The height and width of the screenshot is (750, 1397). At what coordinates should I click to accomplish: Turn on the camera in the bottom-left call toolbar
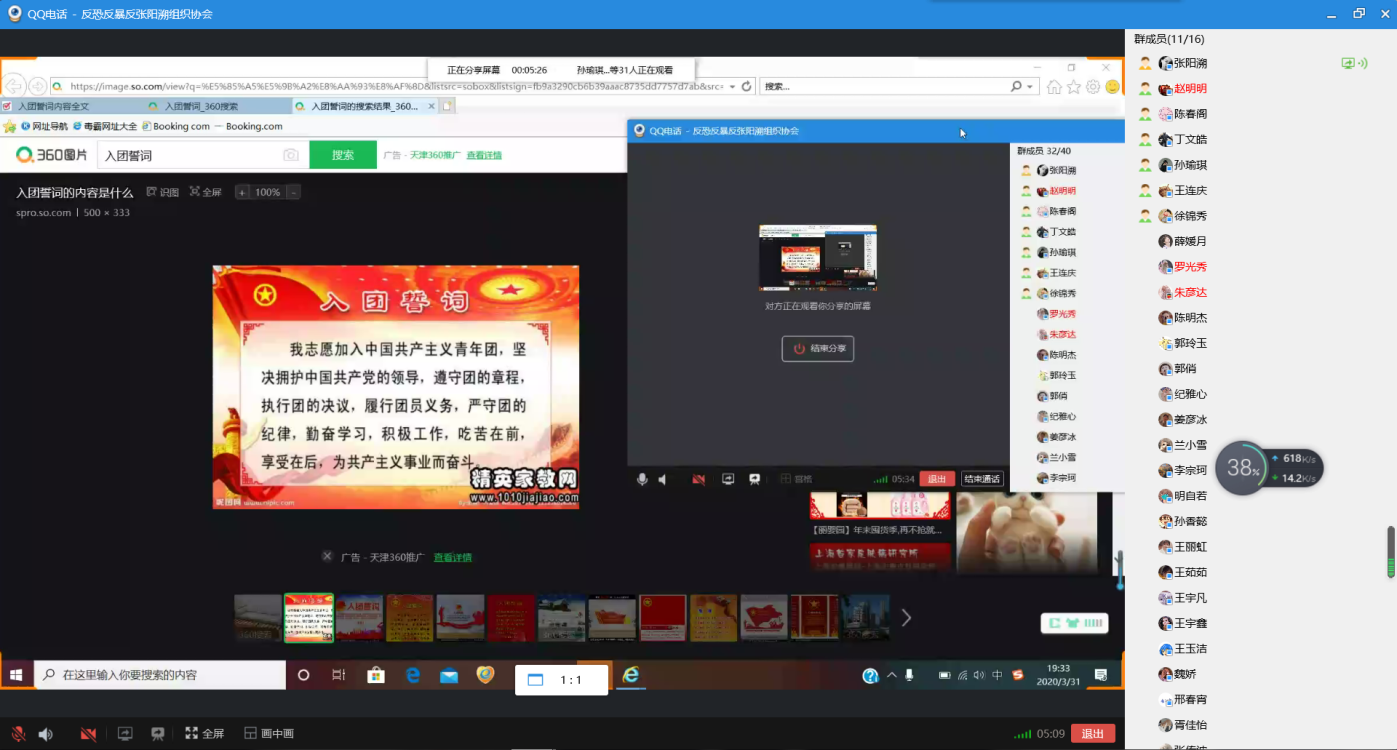click(x=88, y=734)
